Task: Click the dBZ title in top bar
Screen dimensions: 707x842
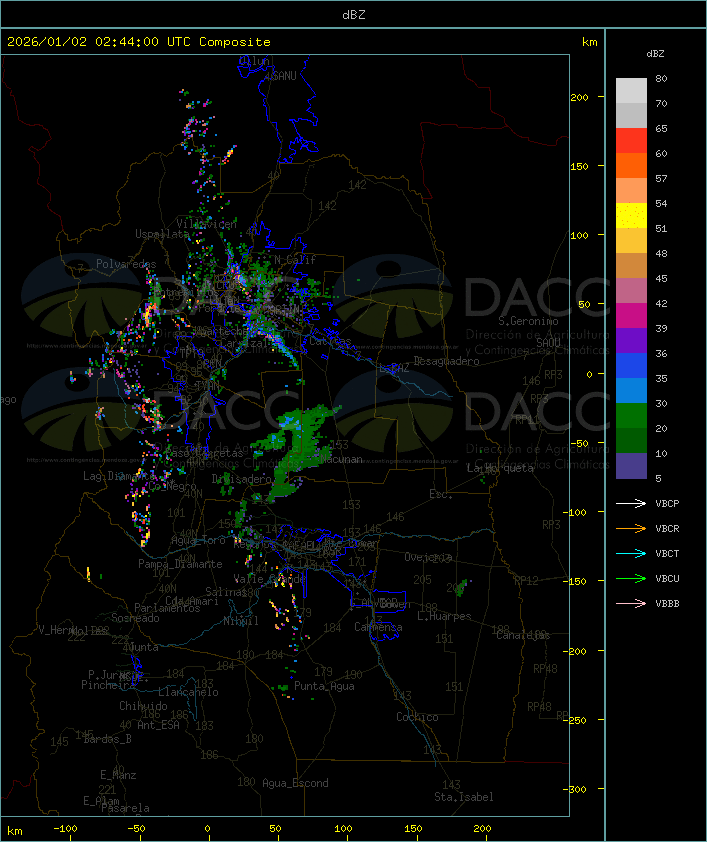Action: [354, 15]
